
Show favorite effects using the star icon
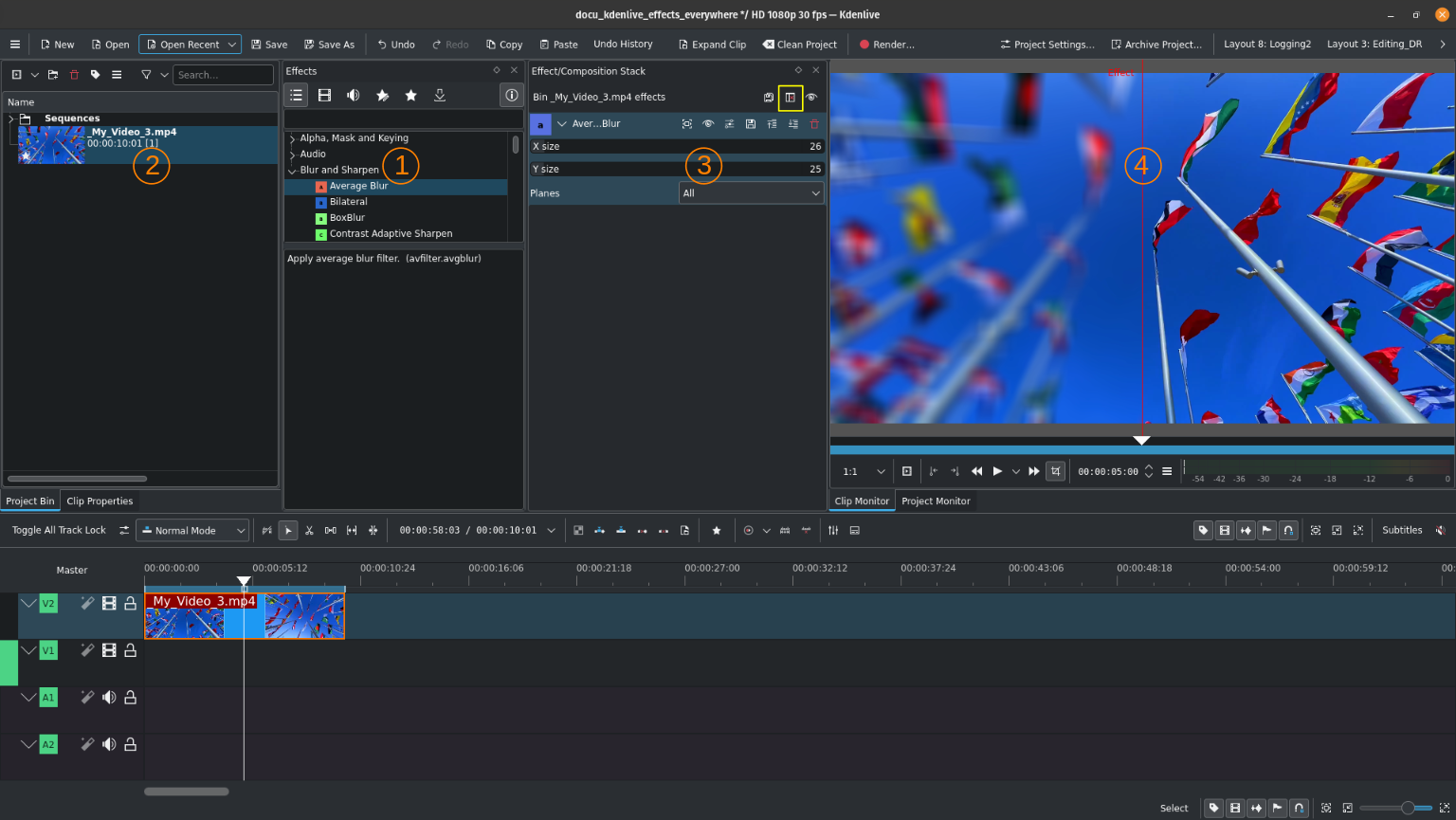pyautogui.click(x=410, y=96)
